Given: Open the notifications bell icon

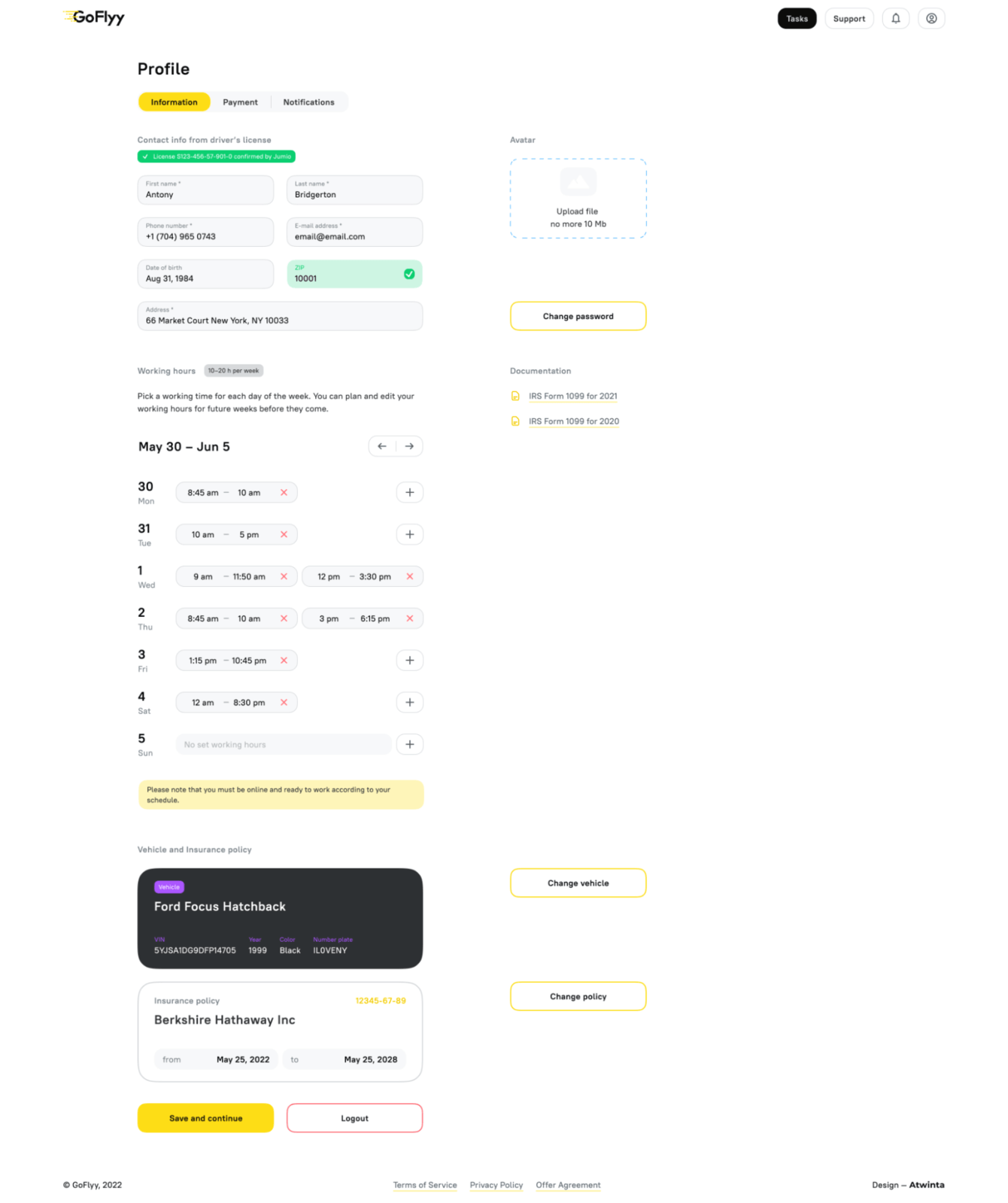Looking at the screenshot, I should pyautogui.click(x=895, y=19).
